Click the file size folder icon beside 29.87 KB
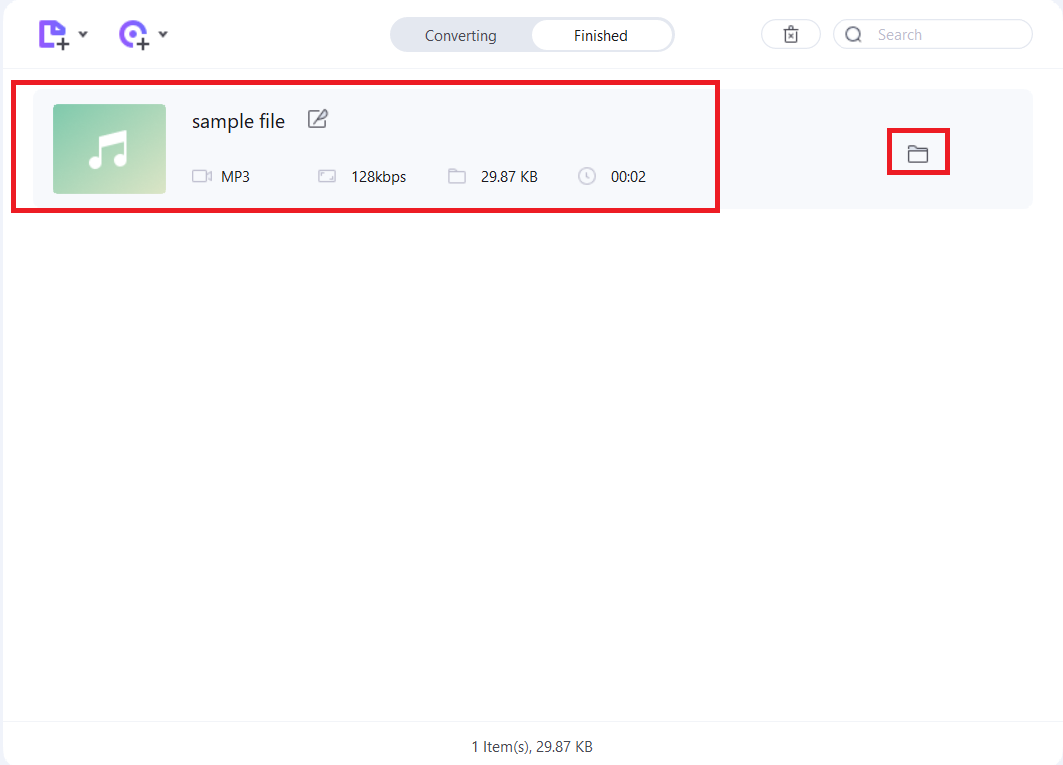Image resolution: width=1063 pixels, height=765 pixels. (456, 176)
